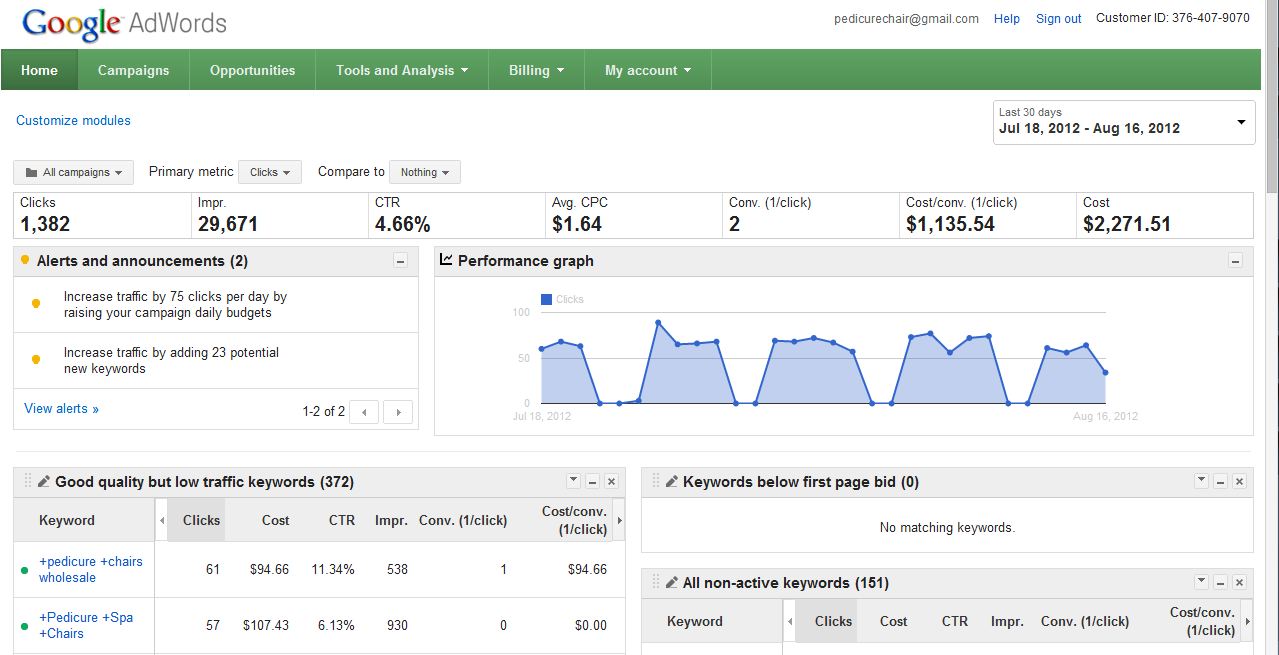Go to the Opportunities tab
Screen dimensions: 1279x655
tap(252, 70)
